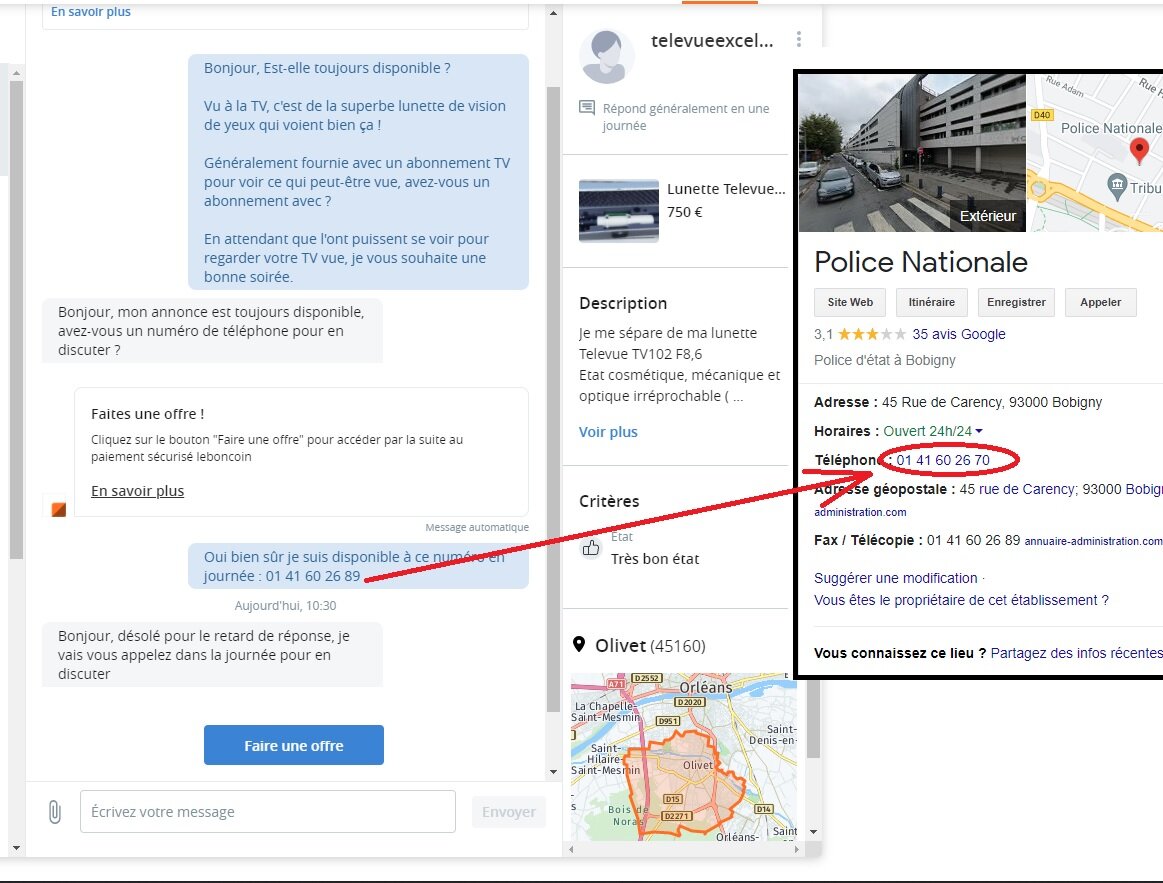Open En savoir plus link in offer card
This screenshot has width=1163, height=883.
(137, 490)
